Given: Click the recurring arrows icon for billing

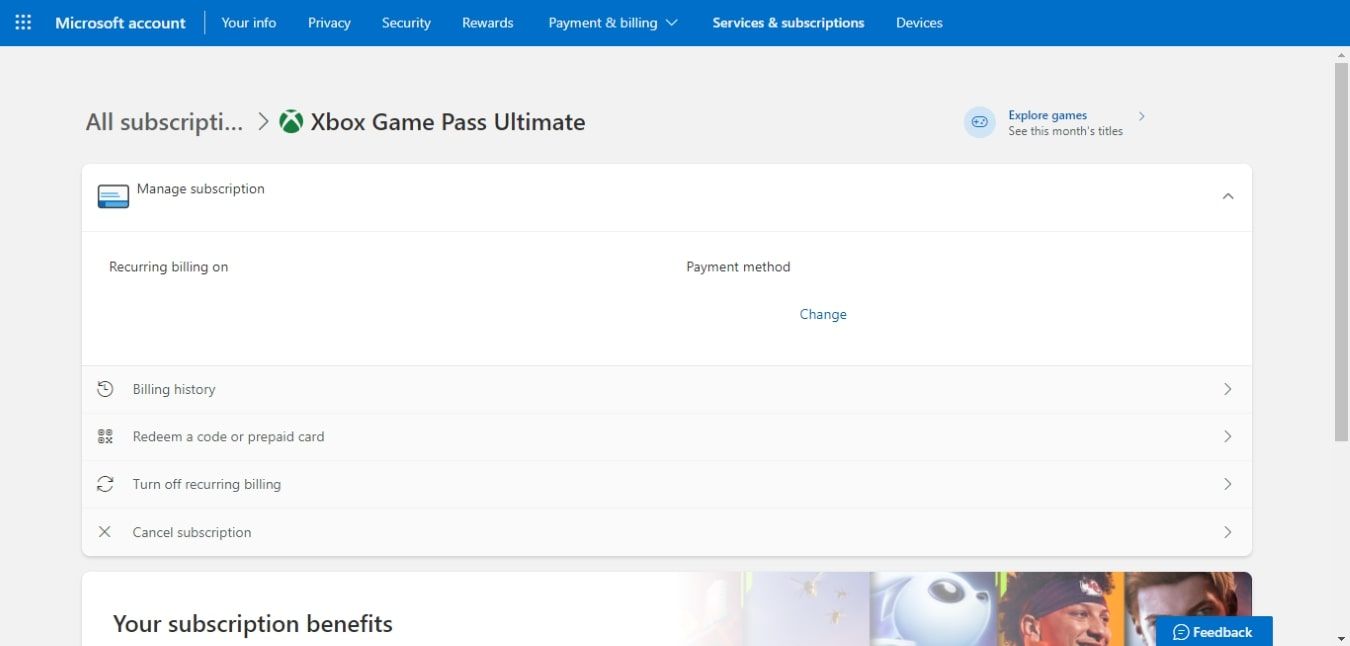Looking at the screenshot, I should pyautogui.click(x=105, y=484).
